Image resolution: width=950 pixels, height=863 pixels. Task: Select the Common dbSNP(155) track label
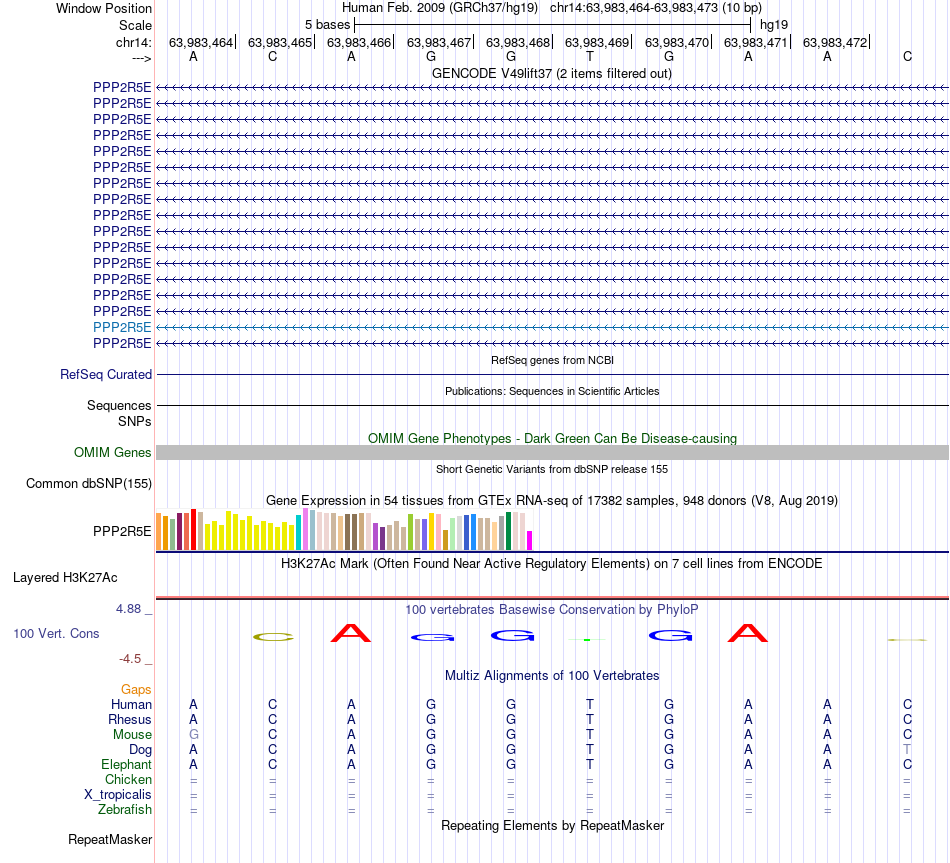pyautogui.click(x=89, y=484)
